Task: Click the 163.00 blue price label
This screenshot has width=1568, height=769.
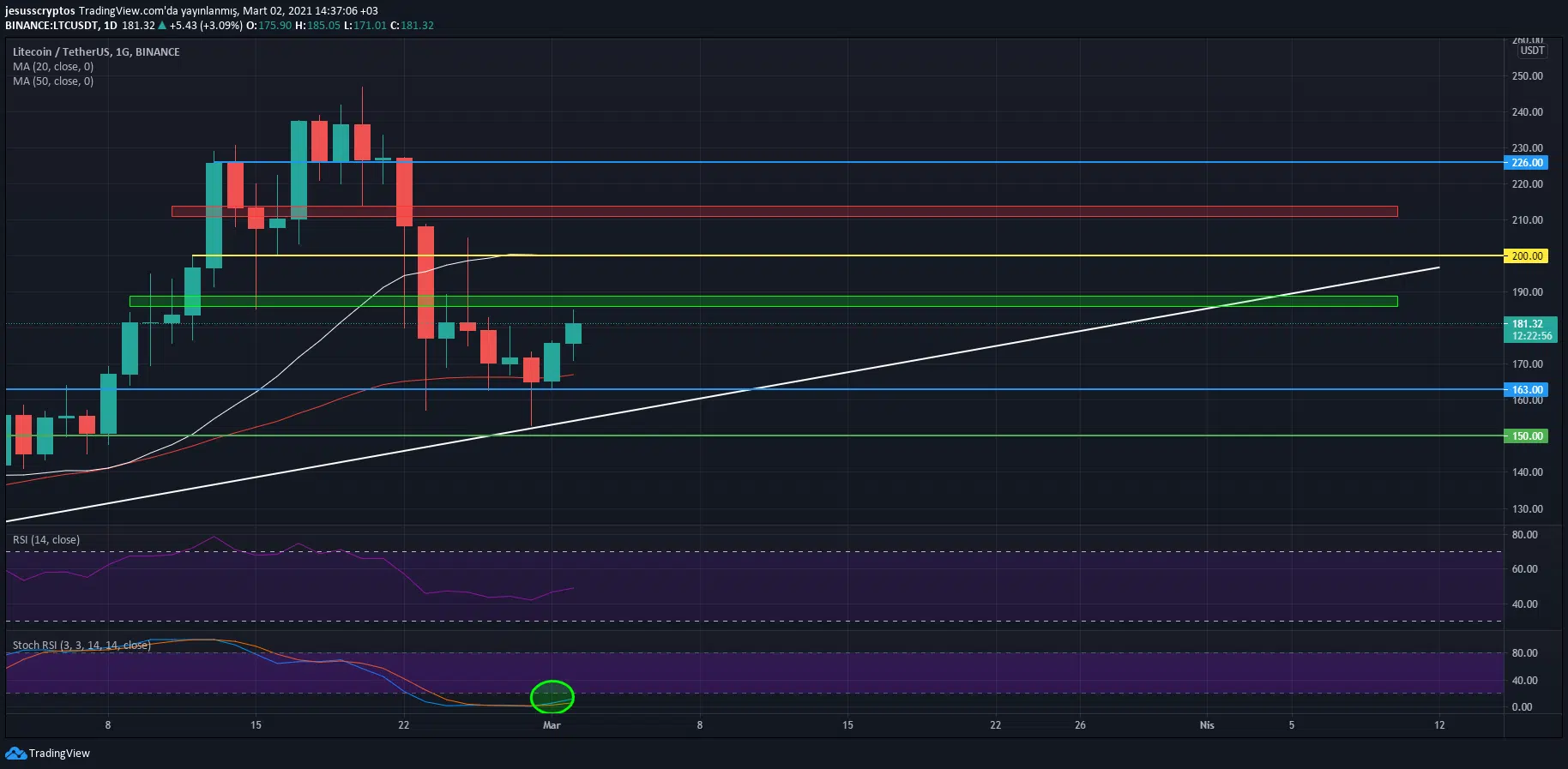Action: (1527, 389)
